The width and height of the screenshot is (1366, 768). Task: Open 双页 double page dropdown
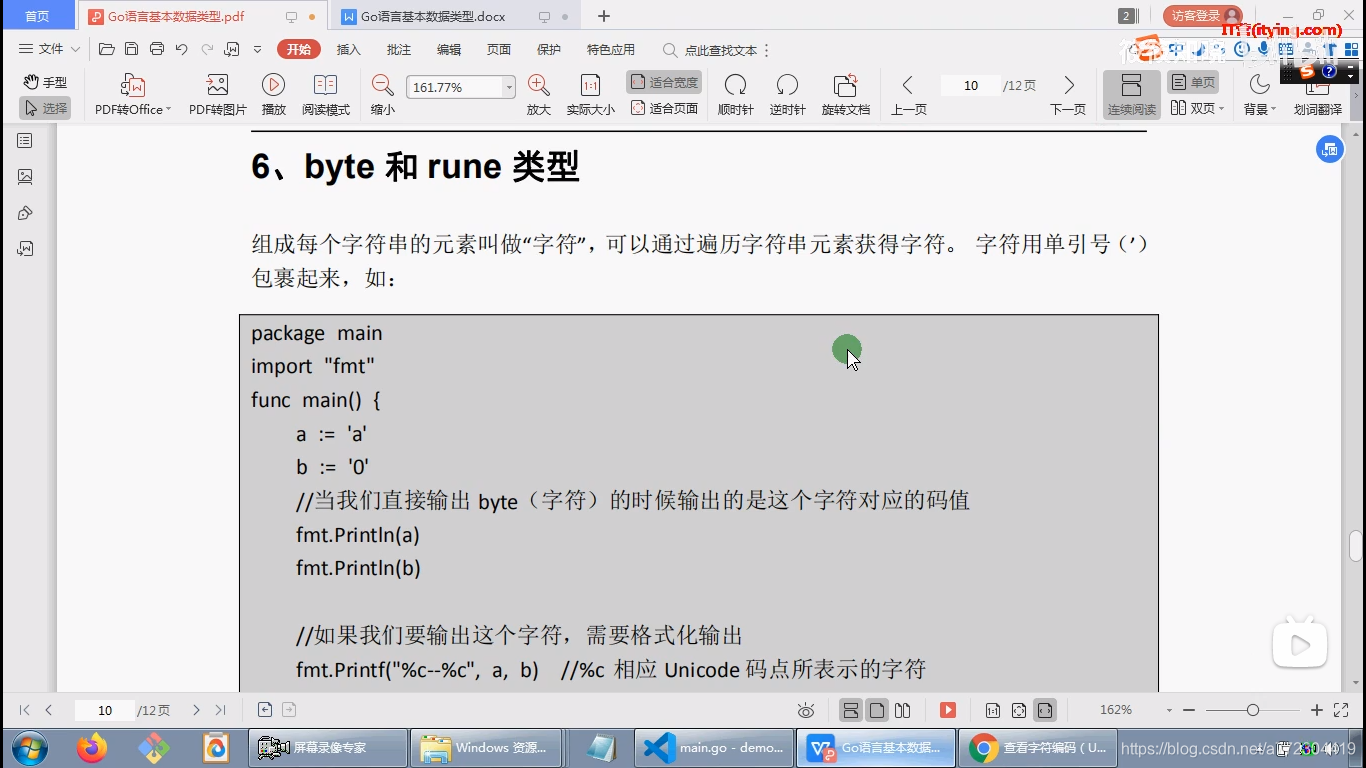[x=1197, y=108]
